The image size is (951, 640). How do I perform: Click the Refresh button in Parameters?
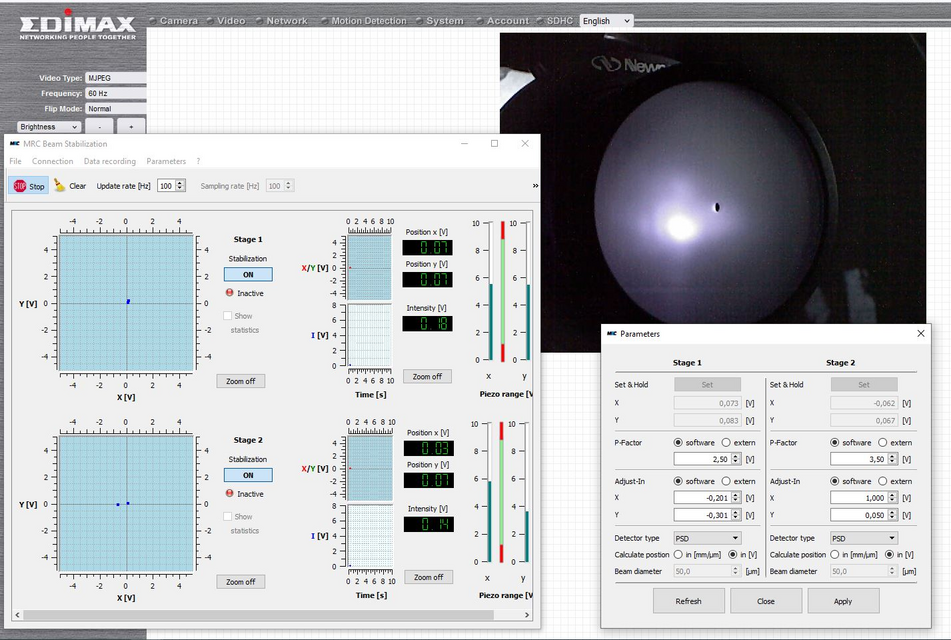[688, 601]
